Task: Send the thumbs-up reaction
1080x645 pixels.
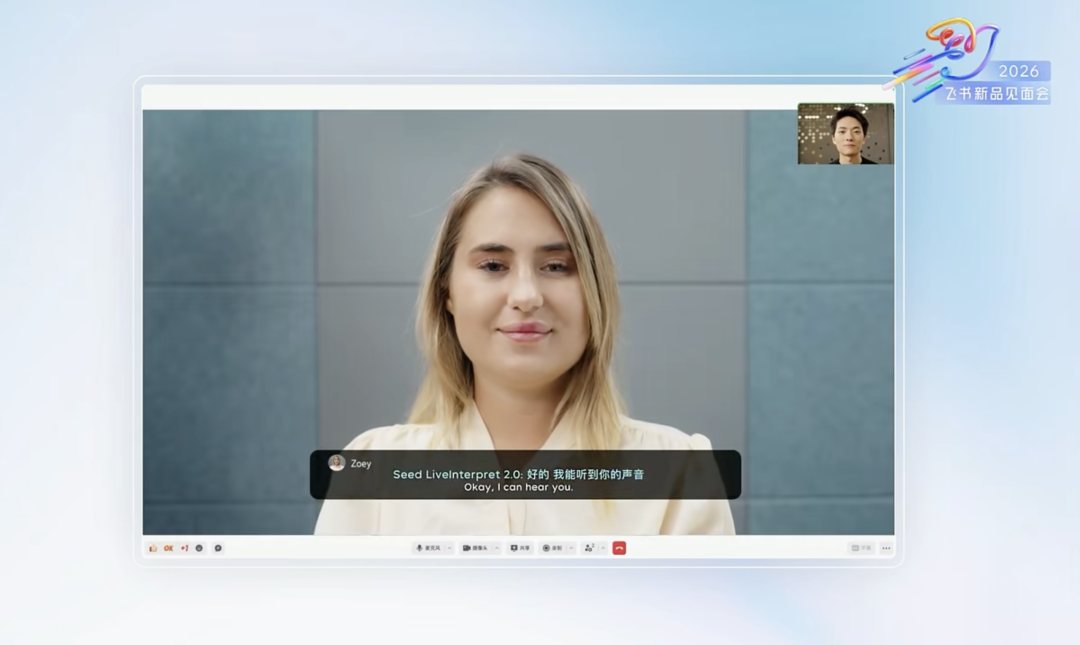Action: point(153,548)
